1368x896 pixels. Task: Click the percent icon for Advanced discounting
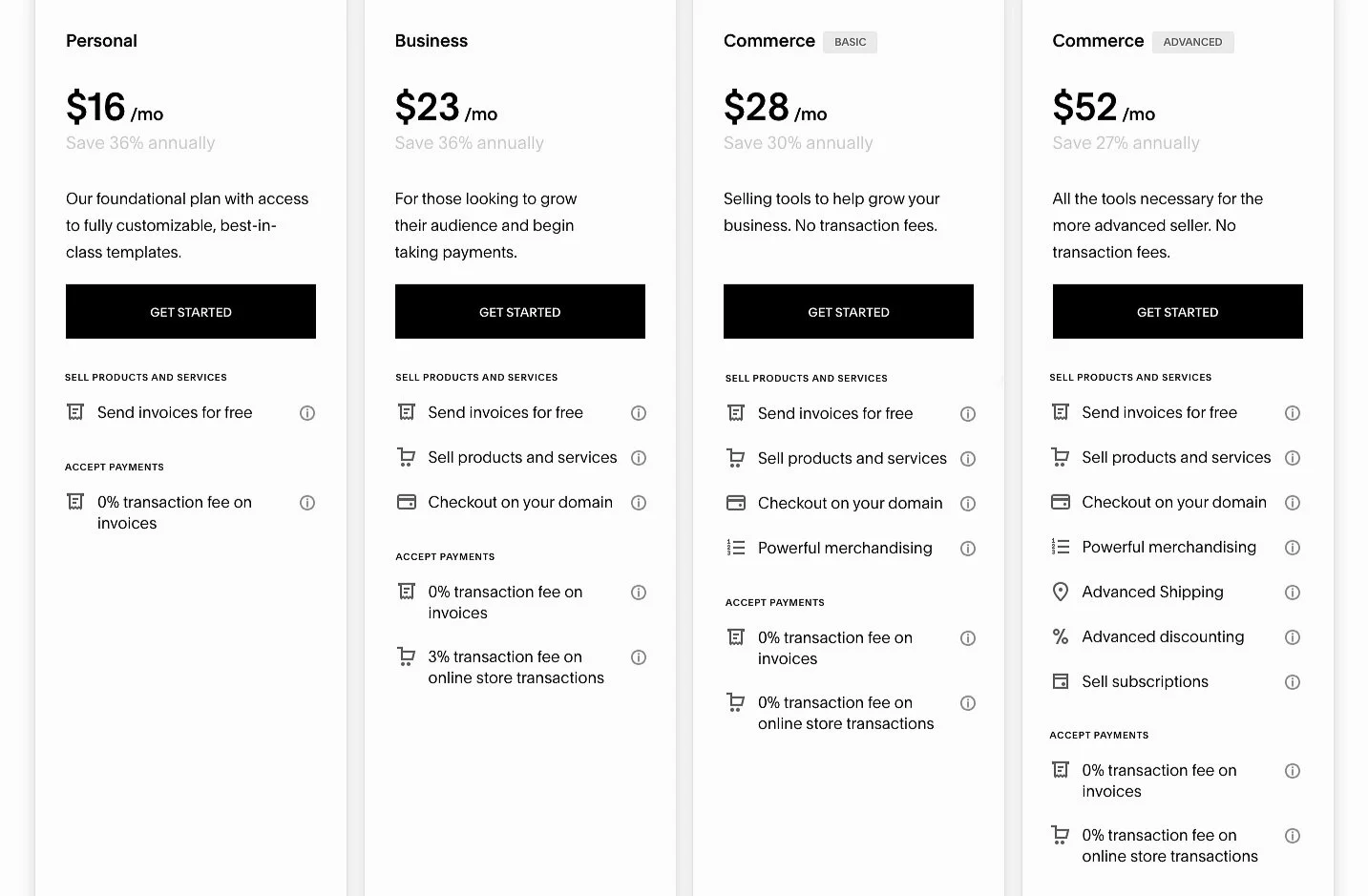click(x=1060, y=636)
